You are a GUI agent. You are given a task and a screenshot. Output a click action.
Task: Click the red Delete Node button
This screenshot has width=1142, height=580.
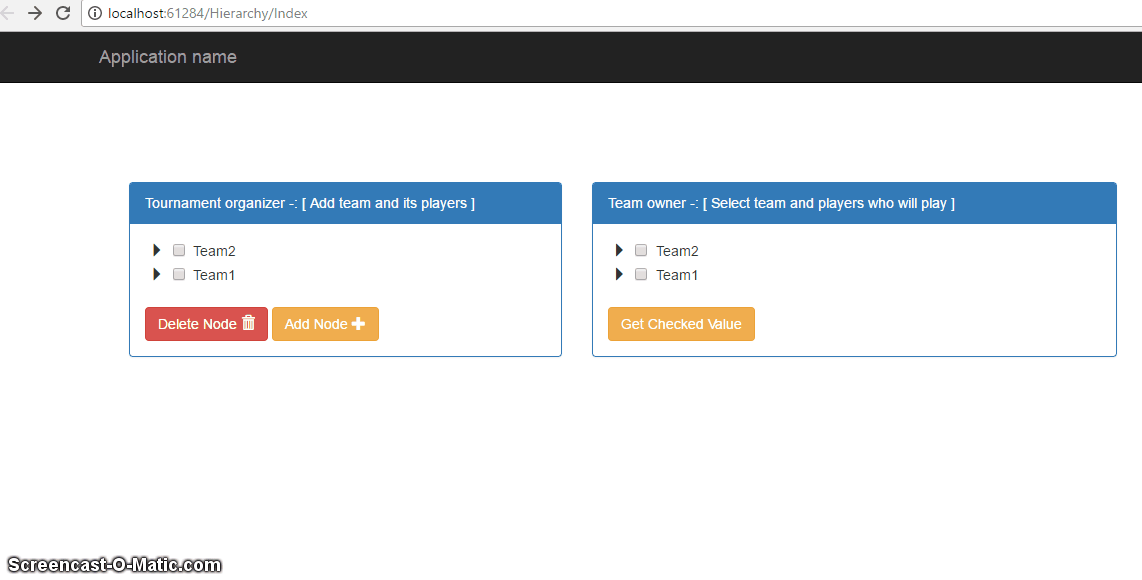[x=206, y=324]
